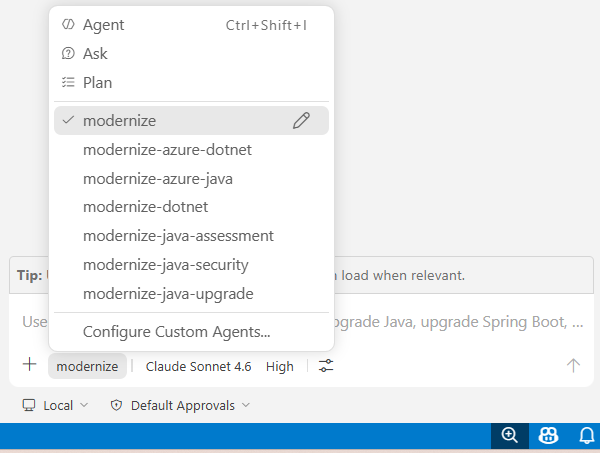This screenshot has height=453, width=600.
Task: Open the notifications bell icon
Action: coord(587,435)
